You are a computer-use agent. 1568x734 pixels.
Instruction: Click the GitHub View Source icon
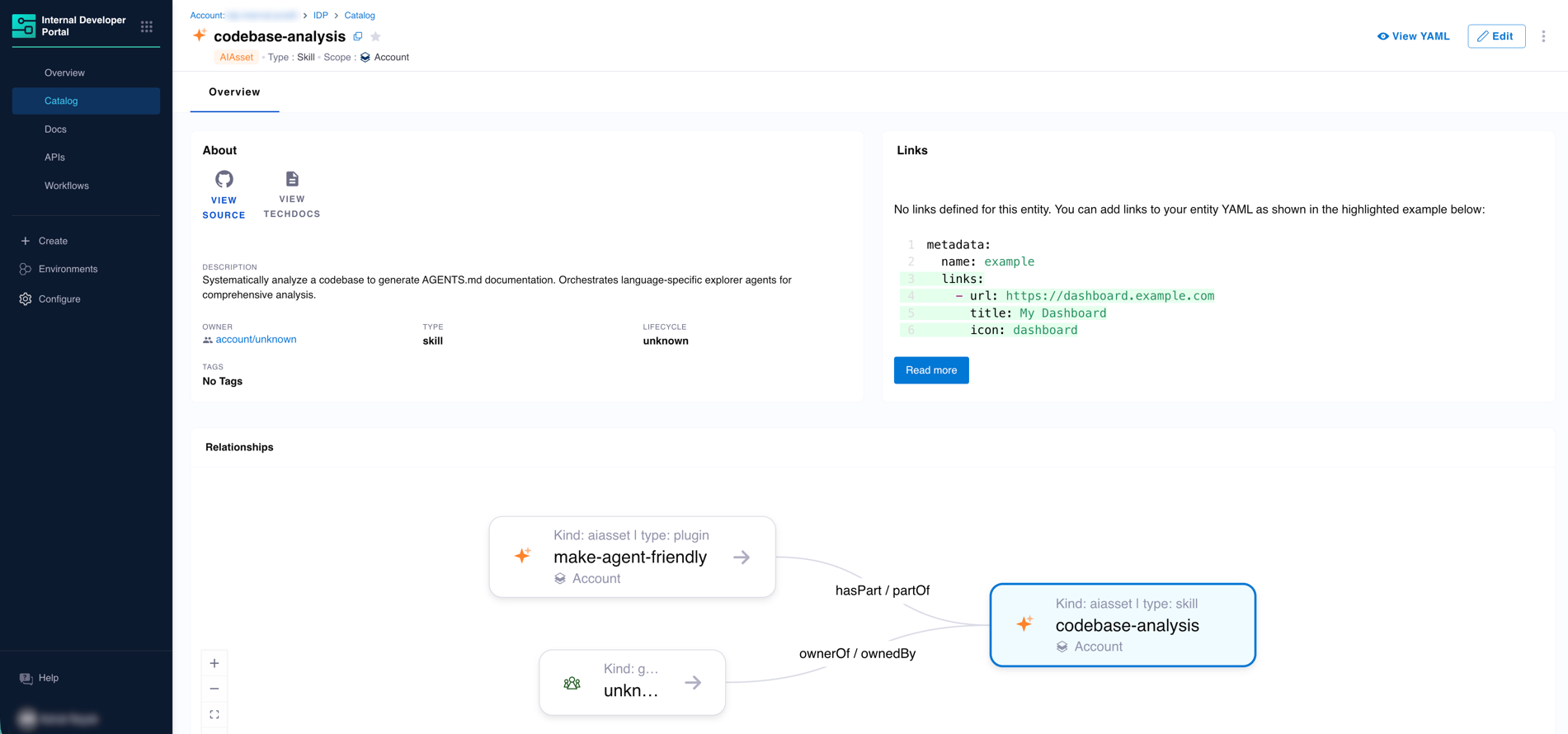pos(224,179)
